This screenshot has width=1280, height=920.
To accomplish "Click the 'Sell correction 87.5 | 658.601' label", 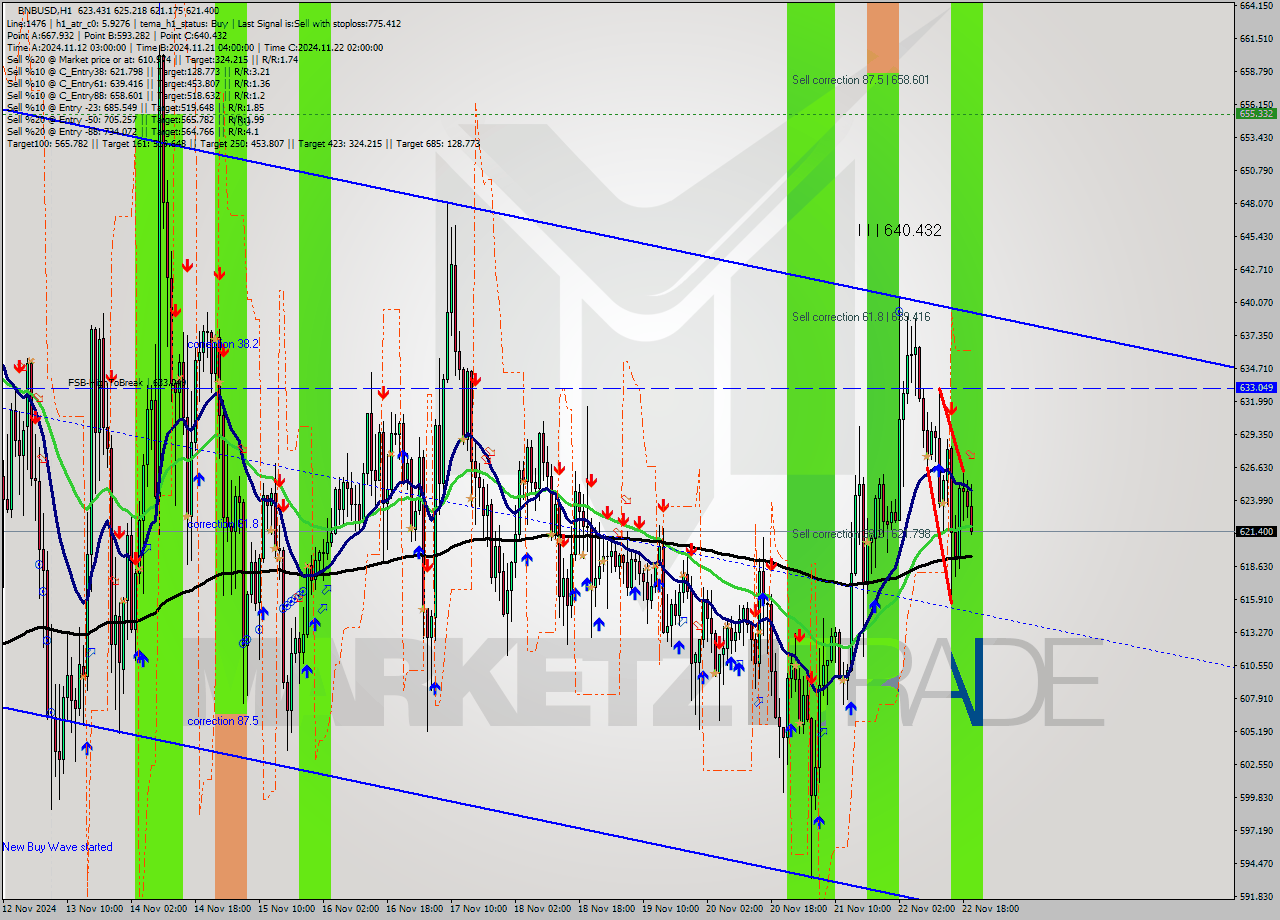I will point(861,79).
